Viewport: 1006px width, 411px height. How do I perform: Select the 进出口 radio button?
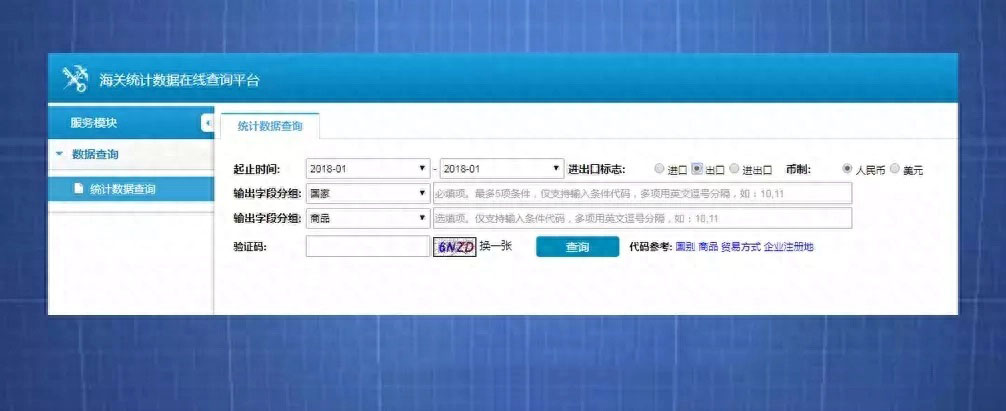point(734,169)
